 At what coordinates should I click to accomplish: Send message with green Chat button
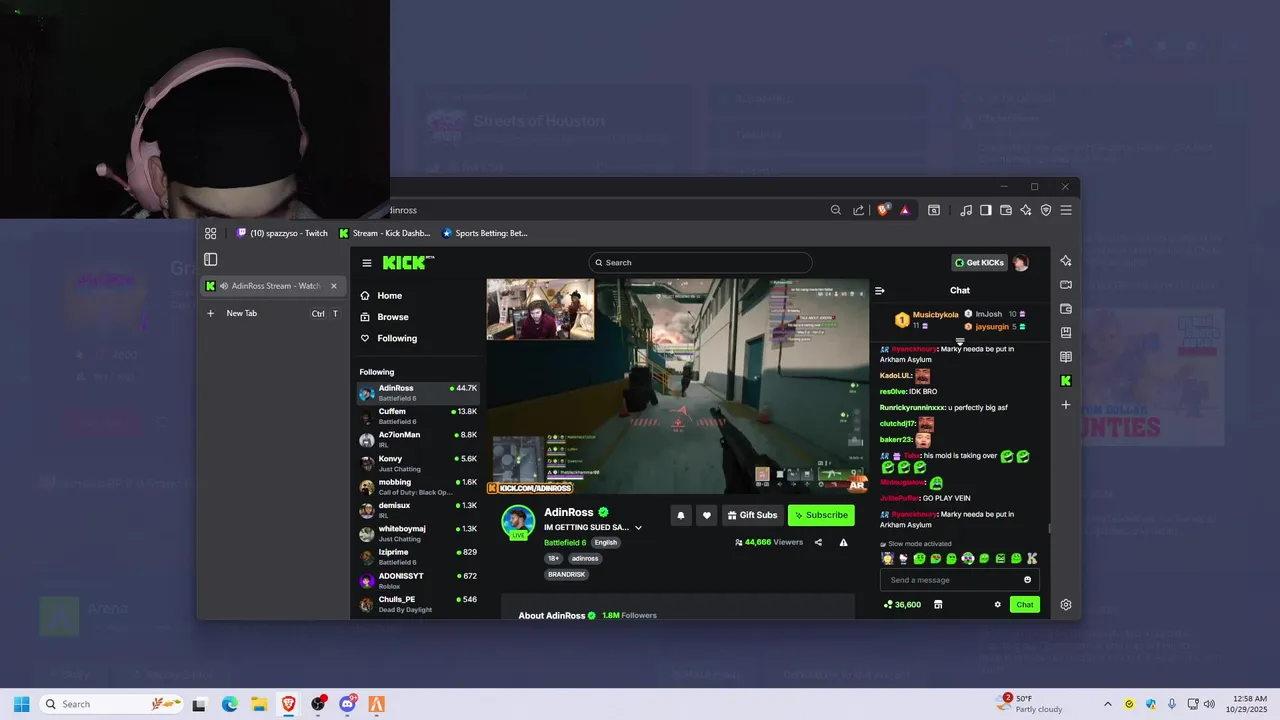click(x=1025, y=605)
